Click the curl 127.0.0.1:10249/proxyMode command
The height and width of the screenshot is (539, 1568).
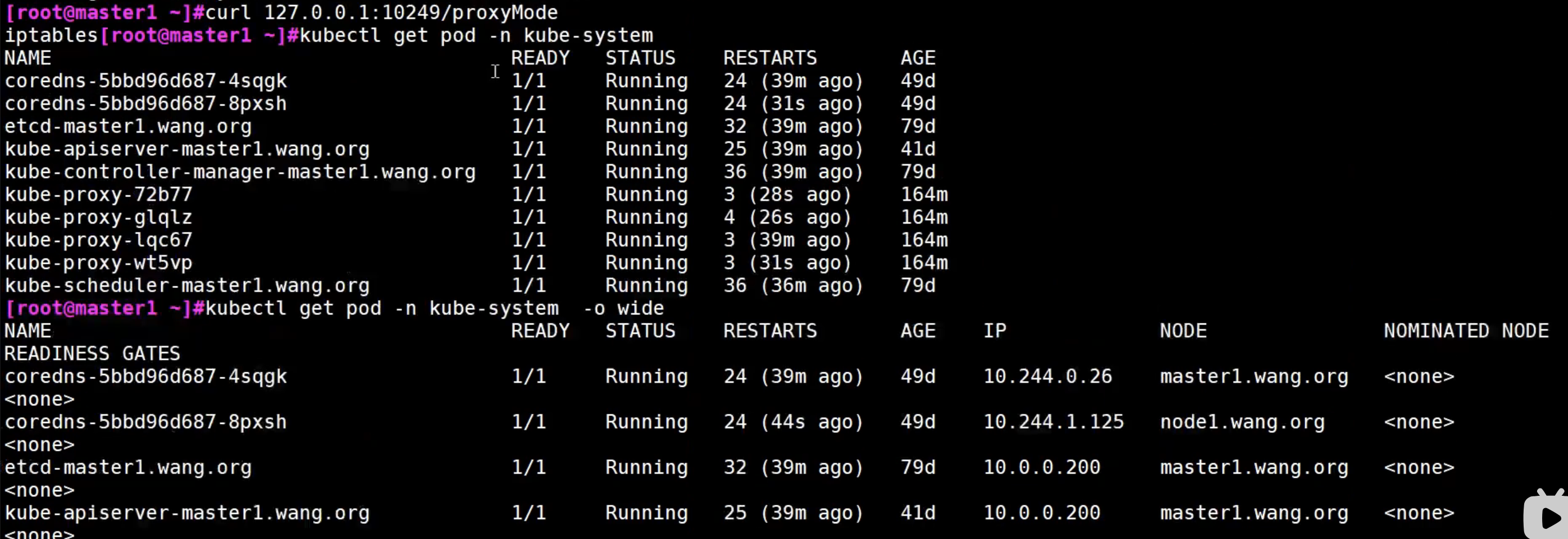tap(381, 12)
